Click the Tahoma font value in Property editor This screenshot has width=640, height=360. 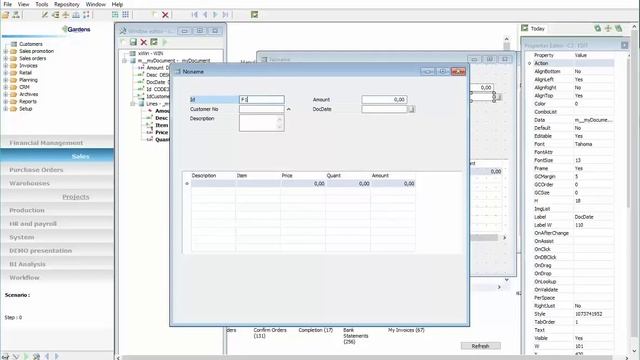pyautogui.click(x=583, y=144)
